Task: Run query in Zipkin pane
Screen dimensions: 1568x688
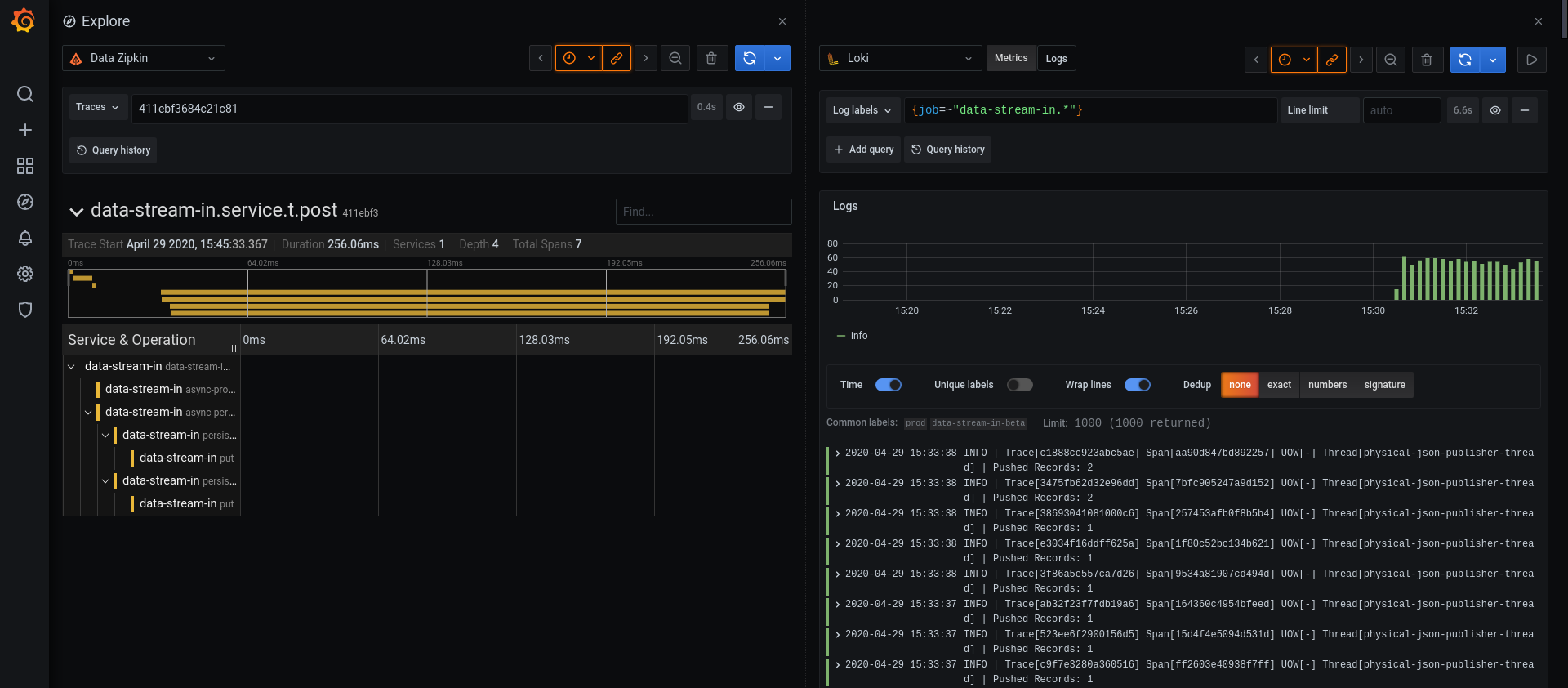Action: [750, 58]
